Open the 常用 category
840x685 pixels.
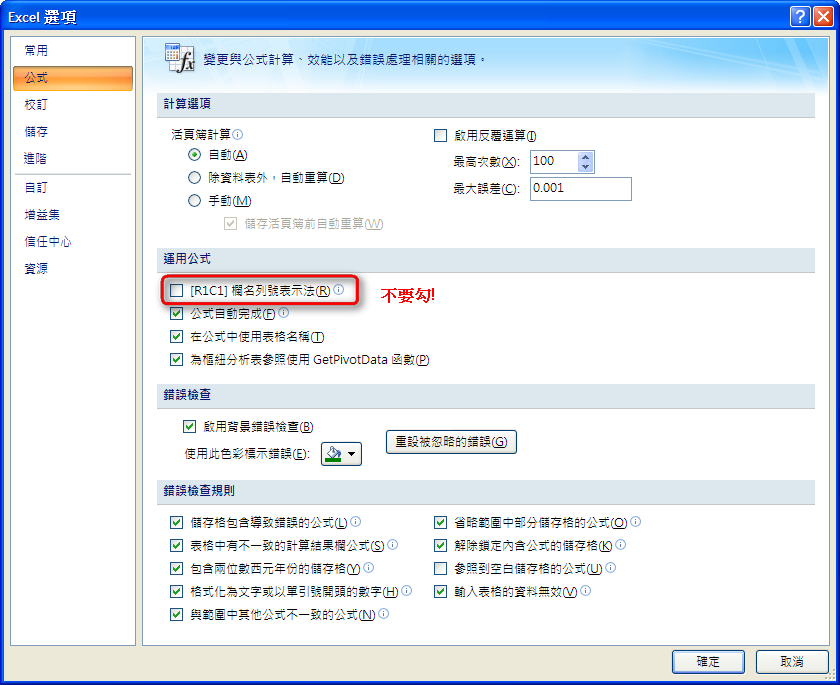(x=72, y=50)
